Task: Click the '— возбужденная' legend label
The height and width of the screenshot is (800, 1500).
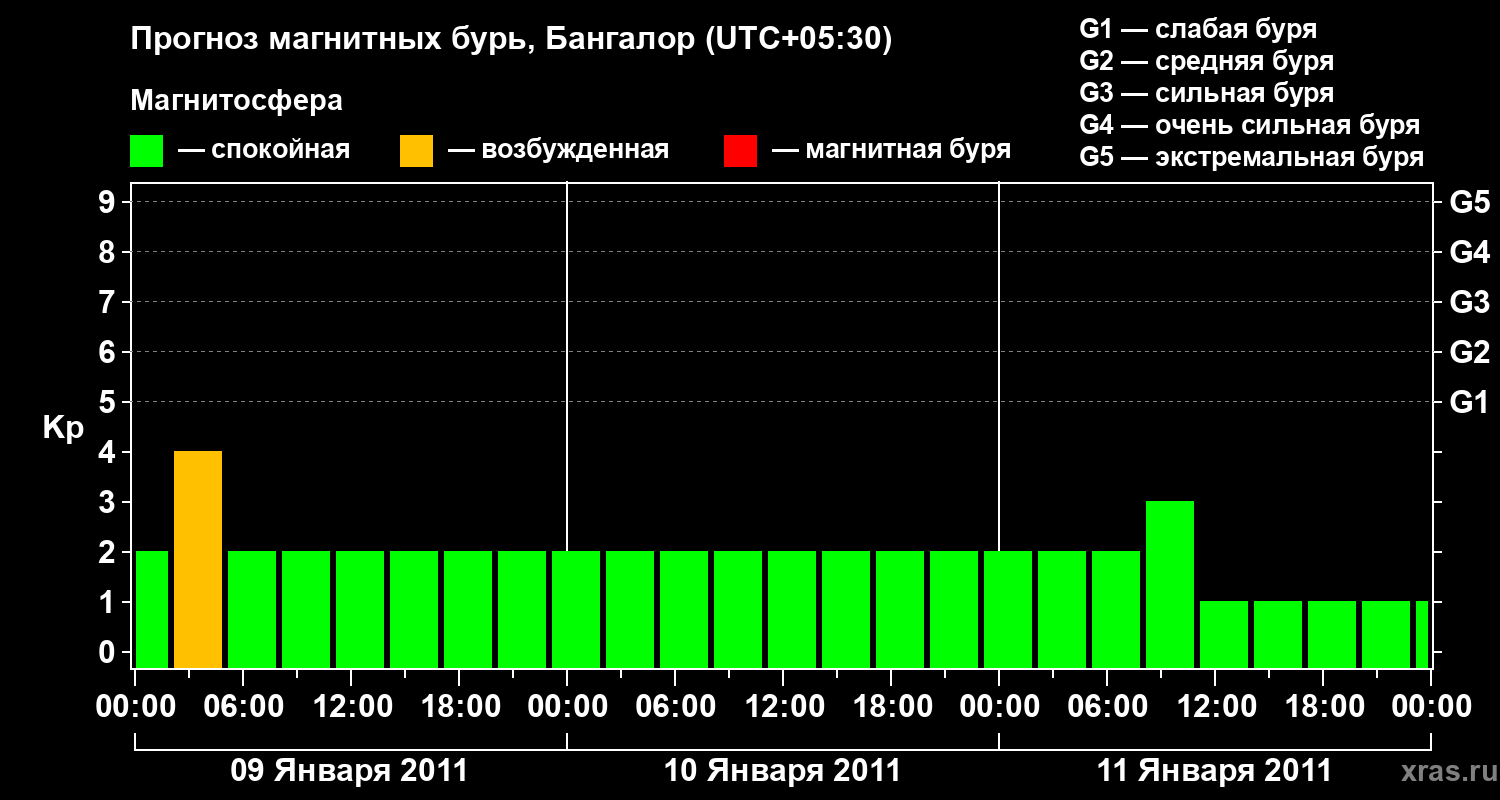Action: [x=559, y=151]
